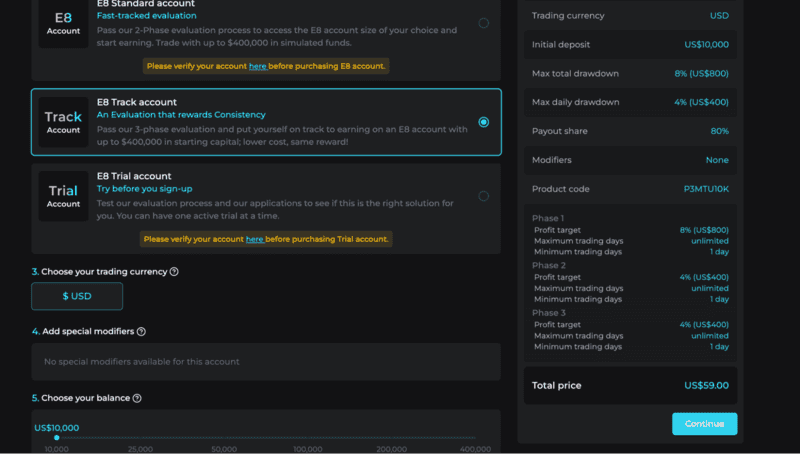This screenshot has width=800, height=454.
Task: Click the US$10,000 balance label above slider
Action: [x=57, y=428]
